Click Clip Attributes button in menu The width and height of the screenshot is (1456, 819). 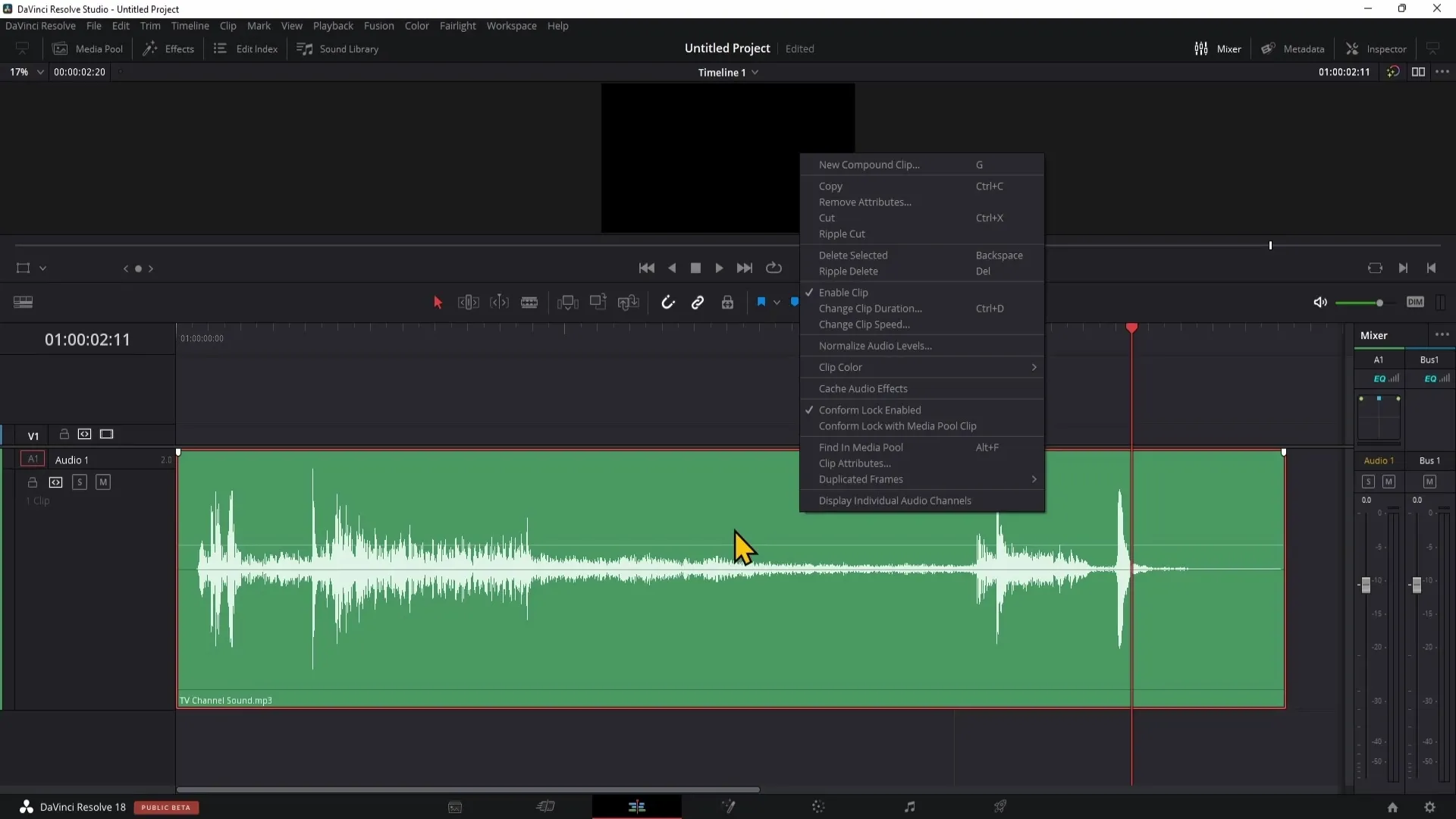tap(855, 463)
